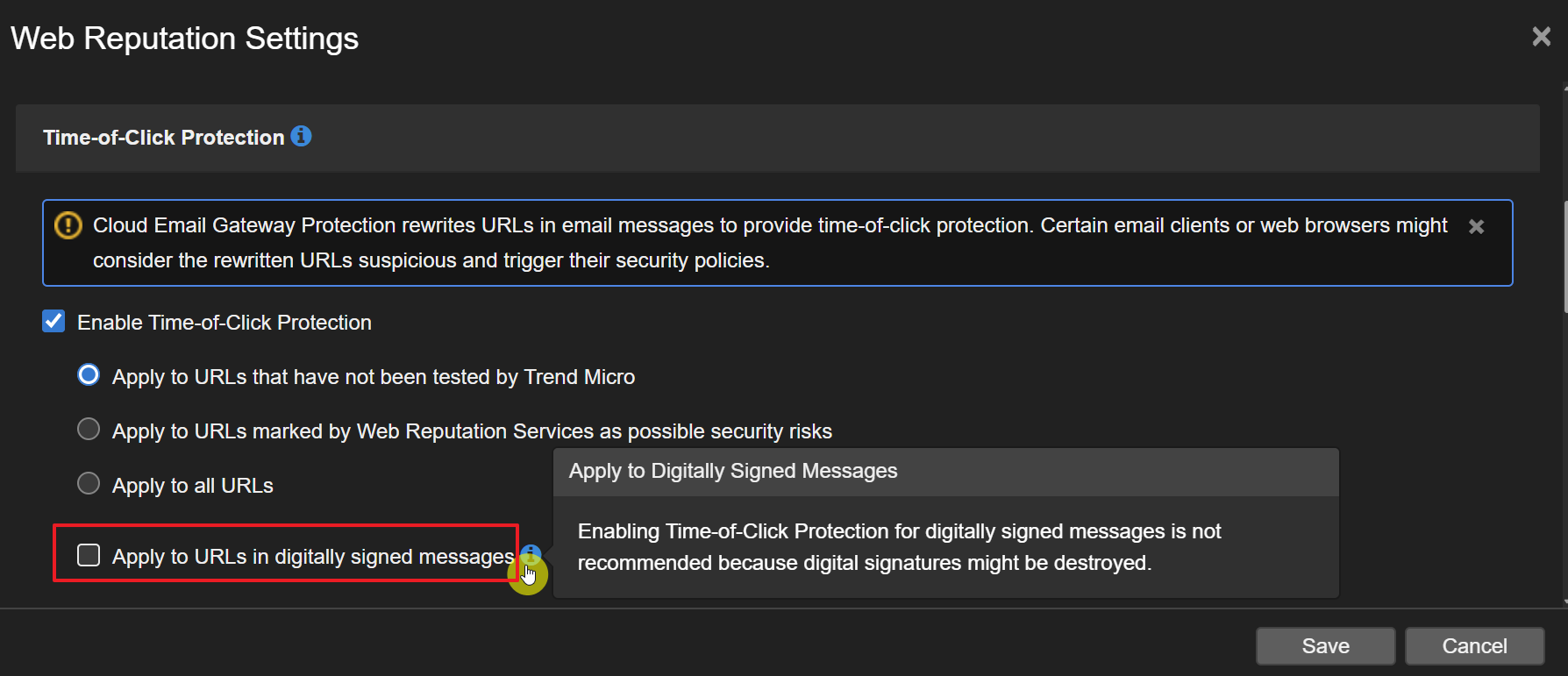Close the Web Reputation Settings dialog
Screen dimensions: 1568x676
pos(1541,37)
